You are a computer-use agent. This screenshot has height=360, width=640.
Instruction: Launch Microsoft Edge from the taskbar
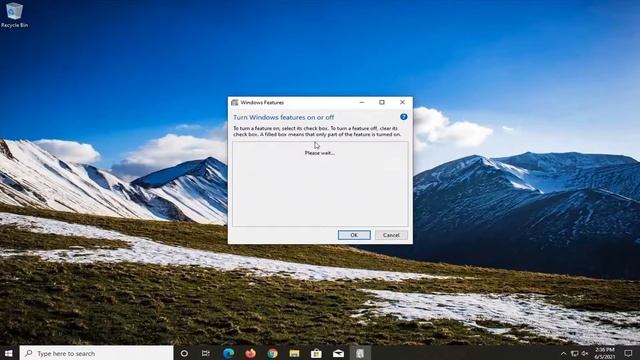pyautogui.click(x=229, y=353)
